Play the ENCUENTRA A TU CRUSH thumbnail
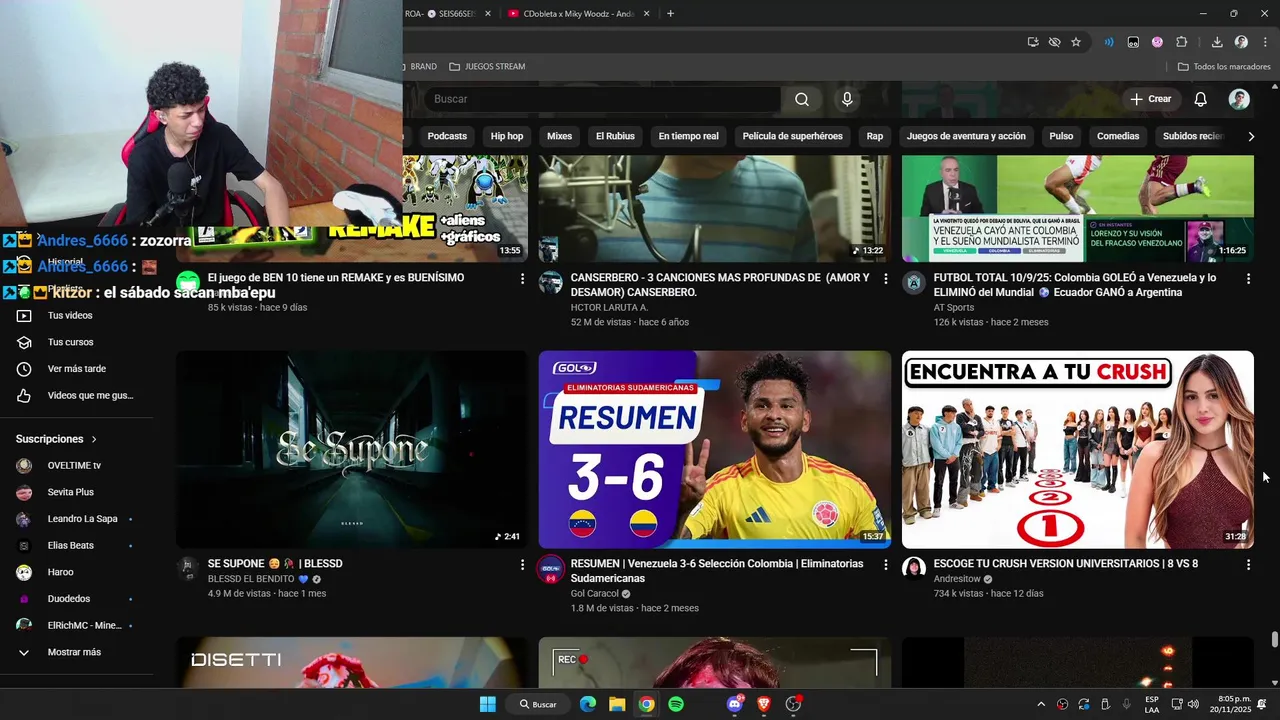 coord(1078,449)
